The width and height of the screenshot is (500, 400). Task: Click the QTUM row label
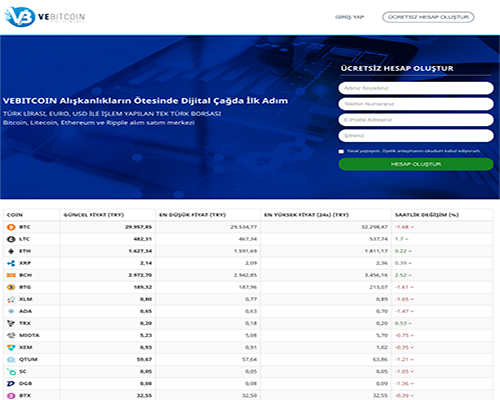(x=28, y=359)
